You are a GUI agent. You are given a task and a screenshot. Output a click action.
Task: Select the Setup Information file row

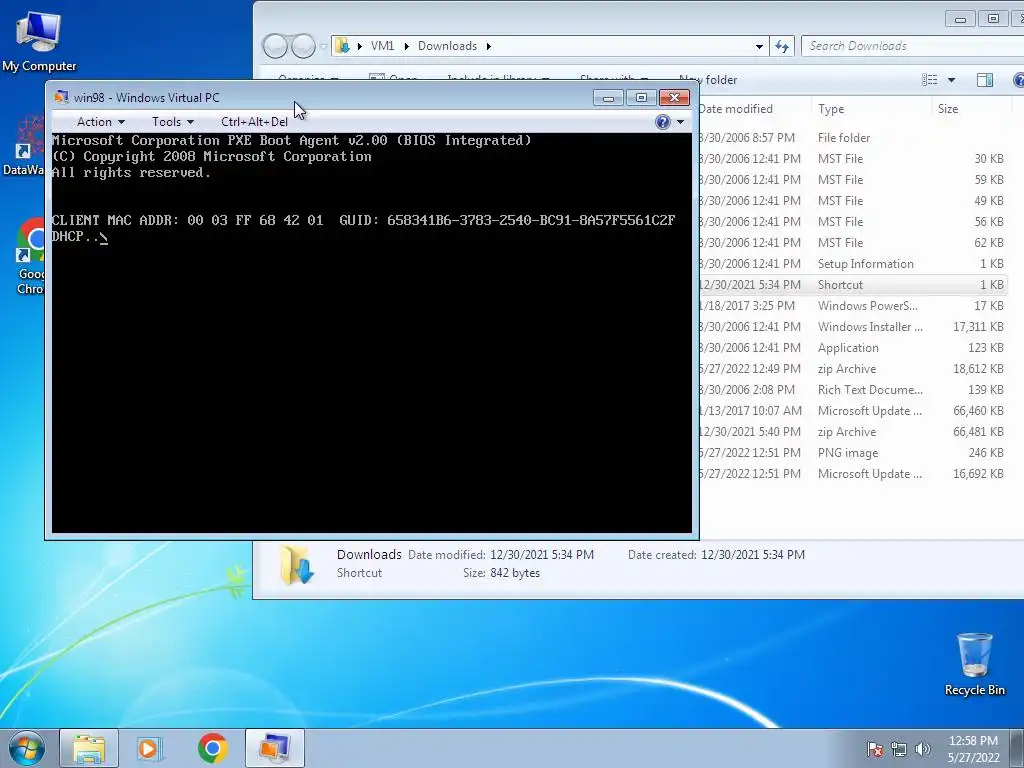(853, 264)
